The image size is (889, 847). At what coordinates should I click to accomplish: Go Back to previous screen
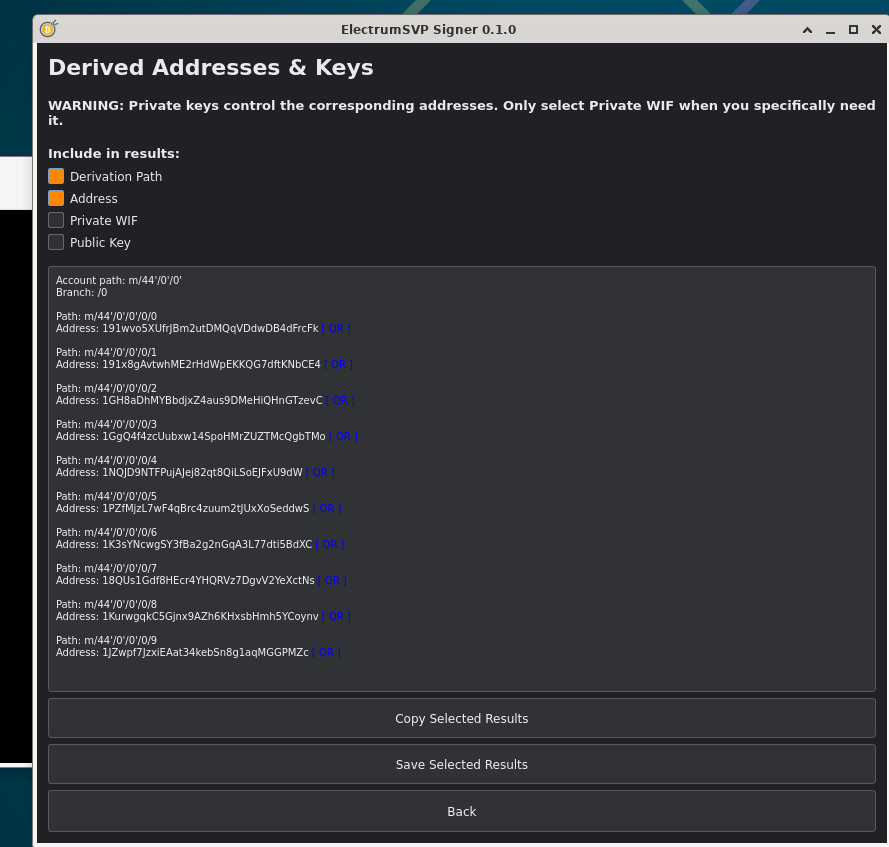(462, 811)
